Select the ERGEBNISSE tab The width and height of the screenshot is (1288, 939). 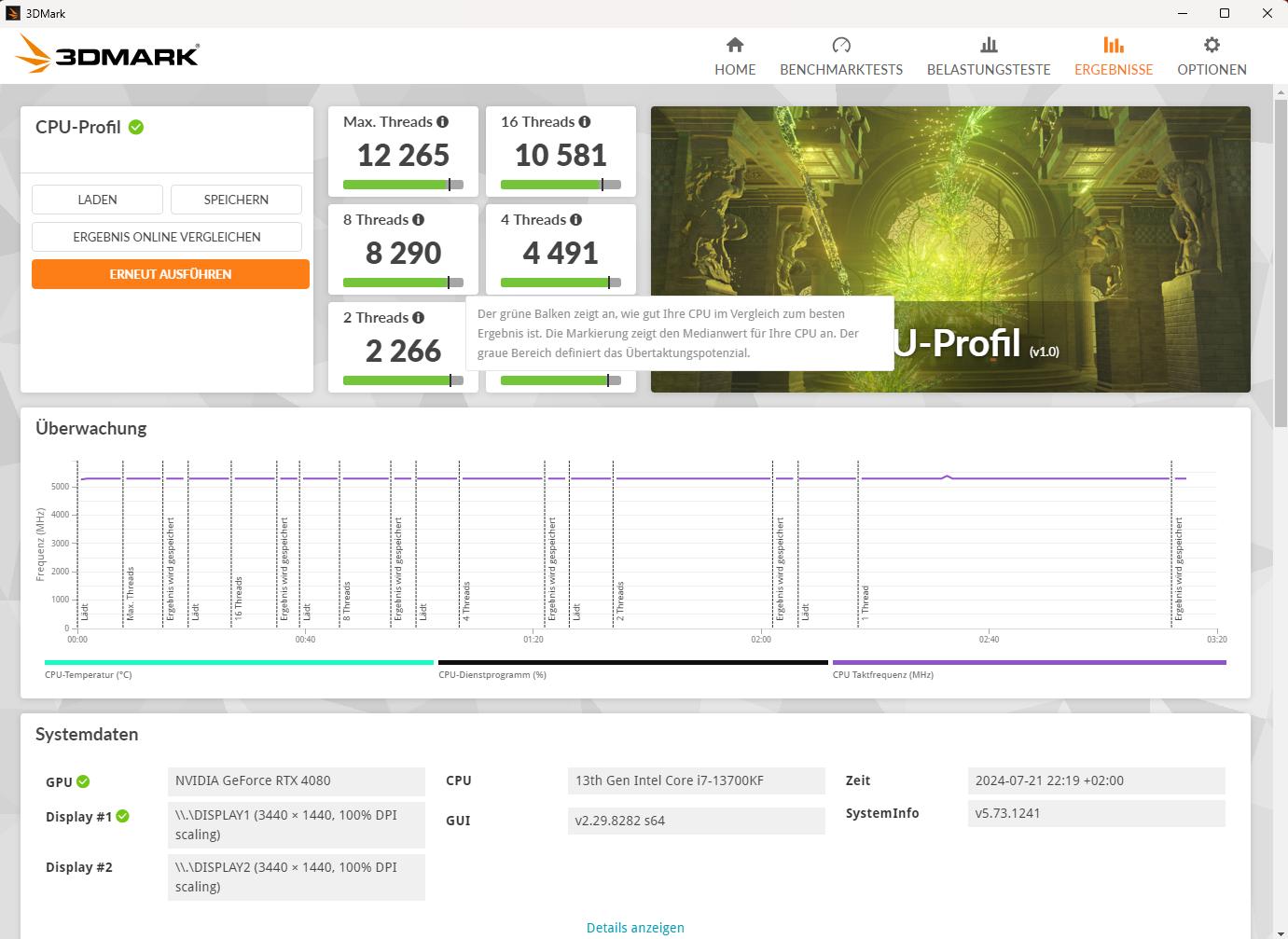click(x=1113, y=54)
